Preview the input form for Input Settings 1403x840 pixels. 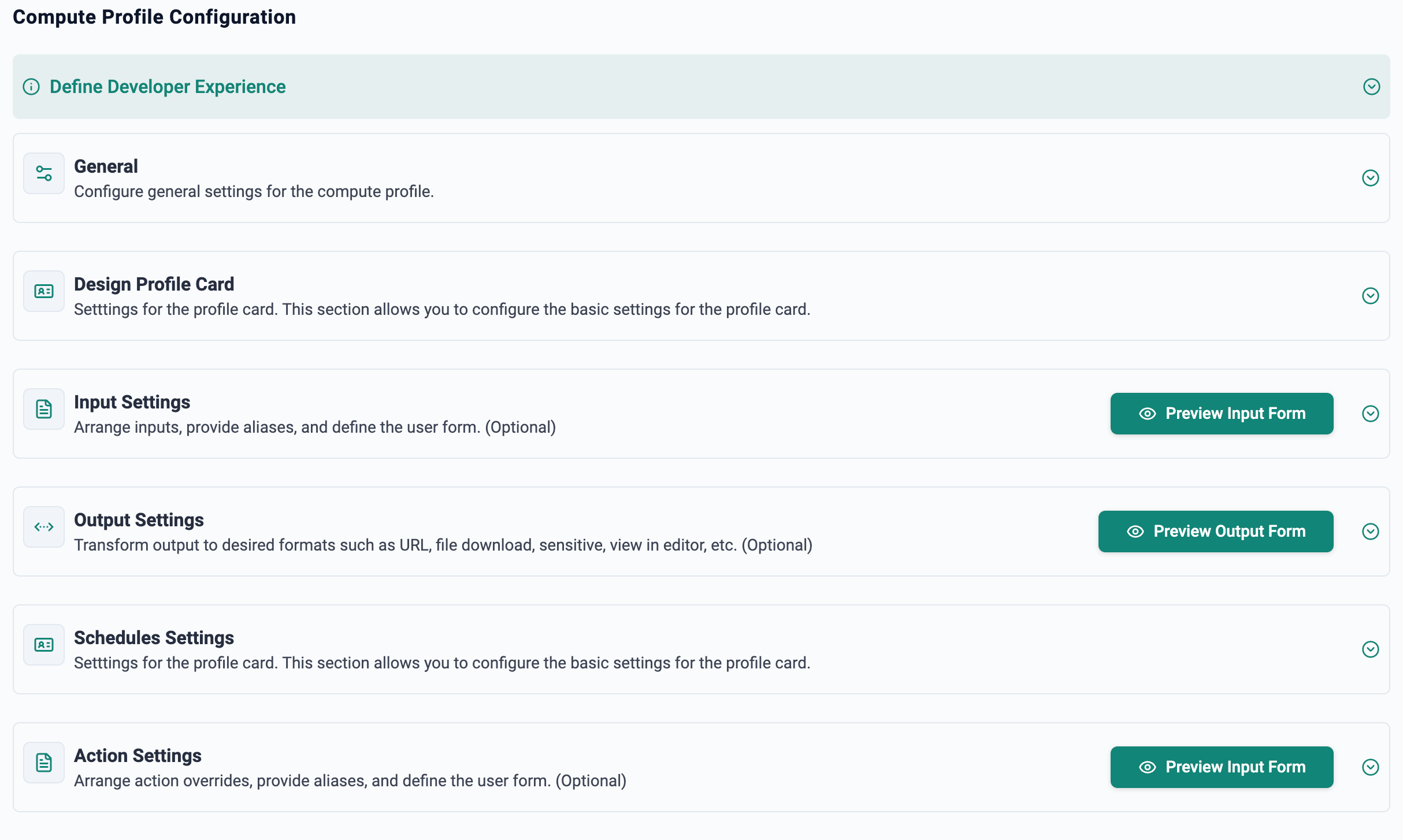[x=1222, y=414]
